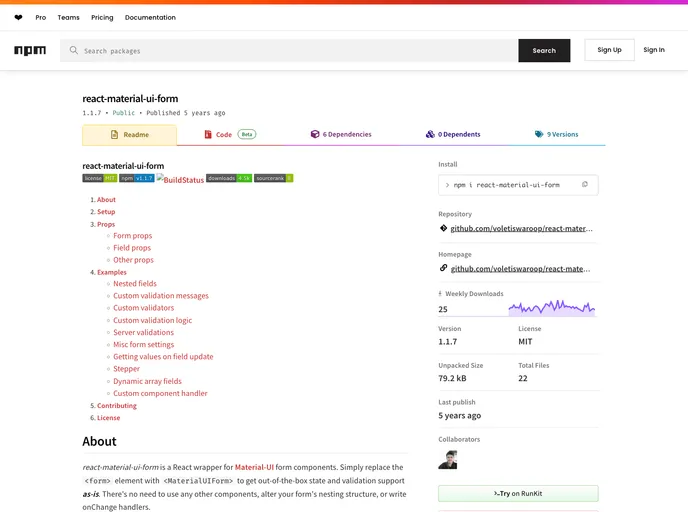
Task: Jump to Misc form settings
Action: [143, 344]
